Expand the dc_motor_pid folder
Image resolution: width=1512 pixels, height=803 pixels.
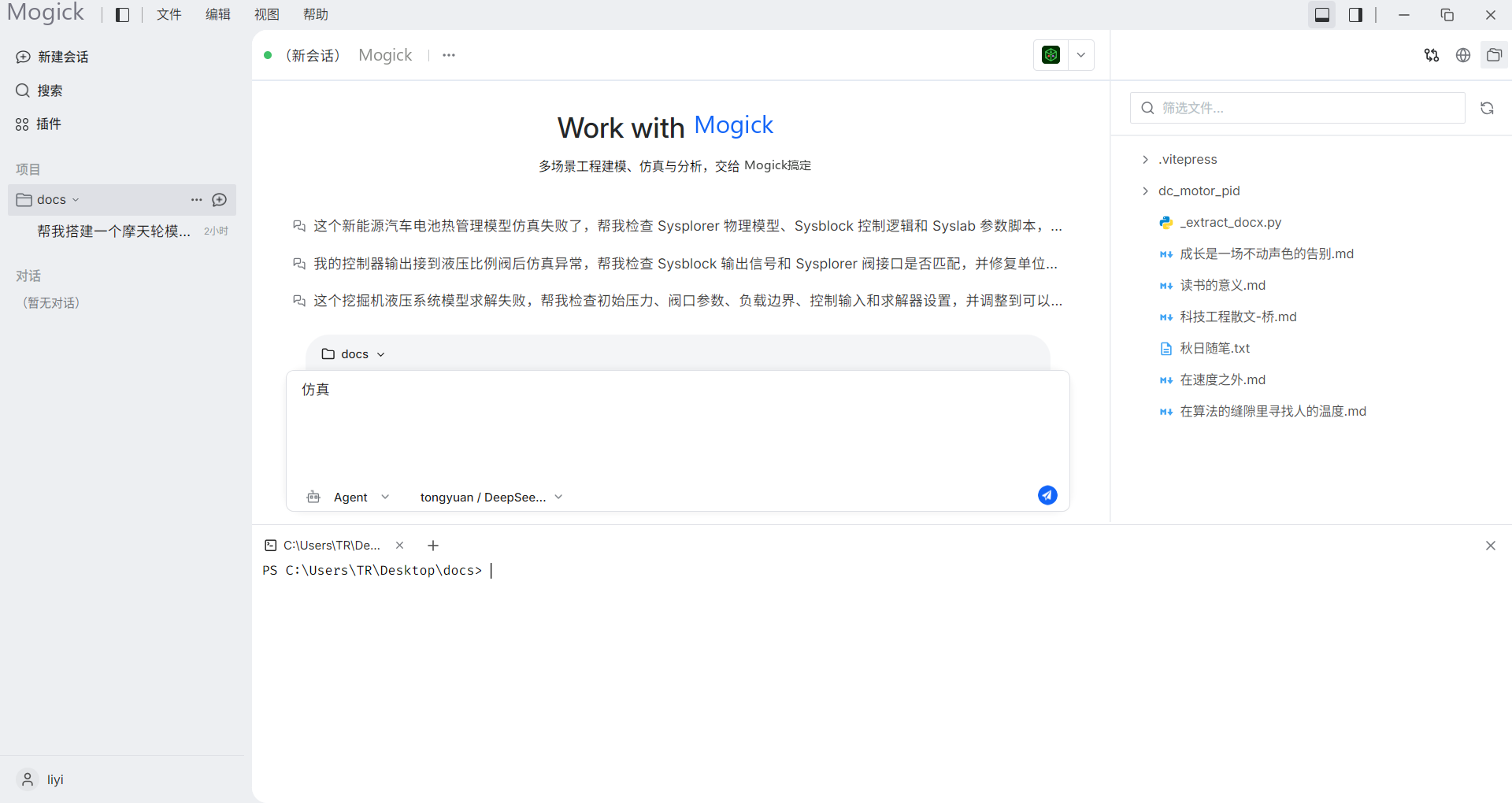coord(1191,191)
